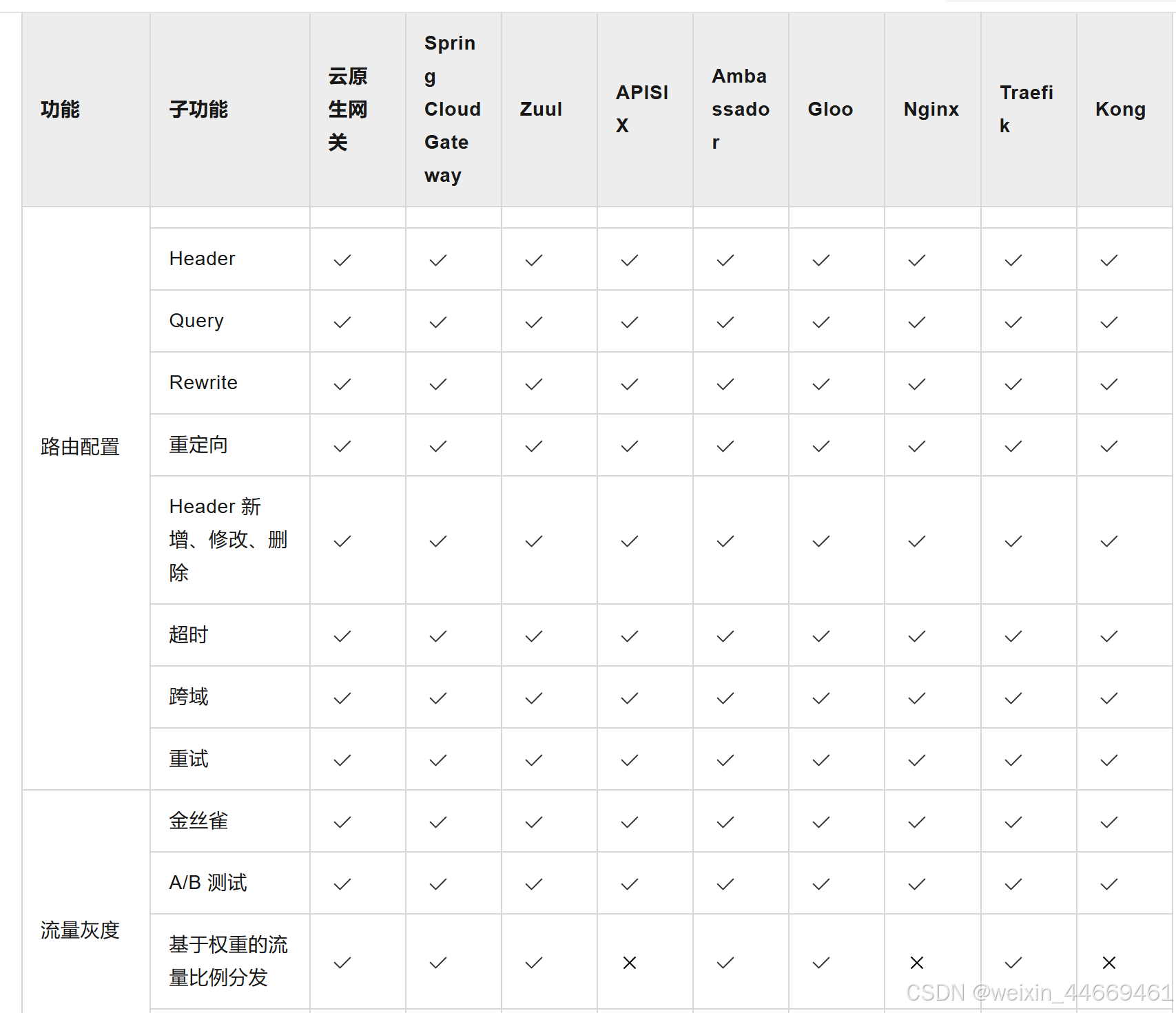Viewport: 1176px width, 1013px height.
Task: Click the Rewrite checkmark under APISIX
Action: pos(630,384)
